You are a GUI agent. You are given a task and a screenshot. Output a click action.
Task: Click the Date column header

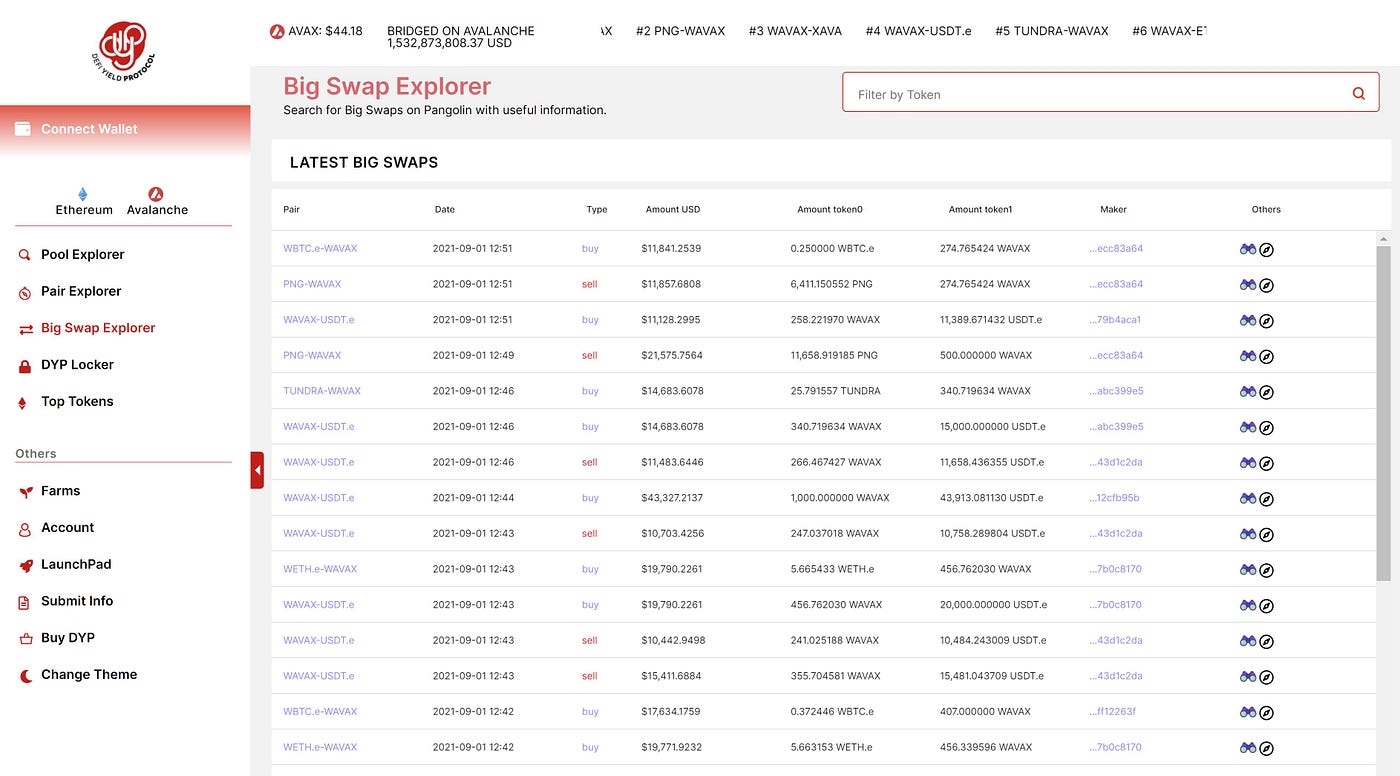[445, 210]
